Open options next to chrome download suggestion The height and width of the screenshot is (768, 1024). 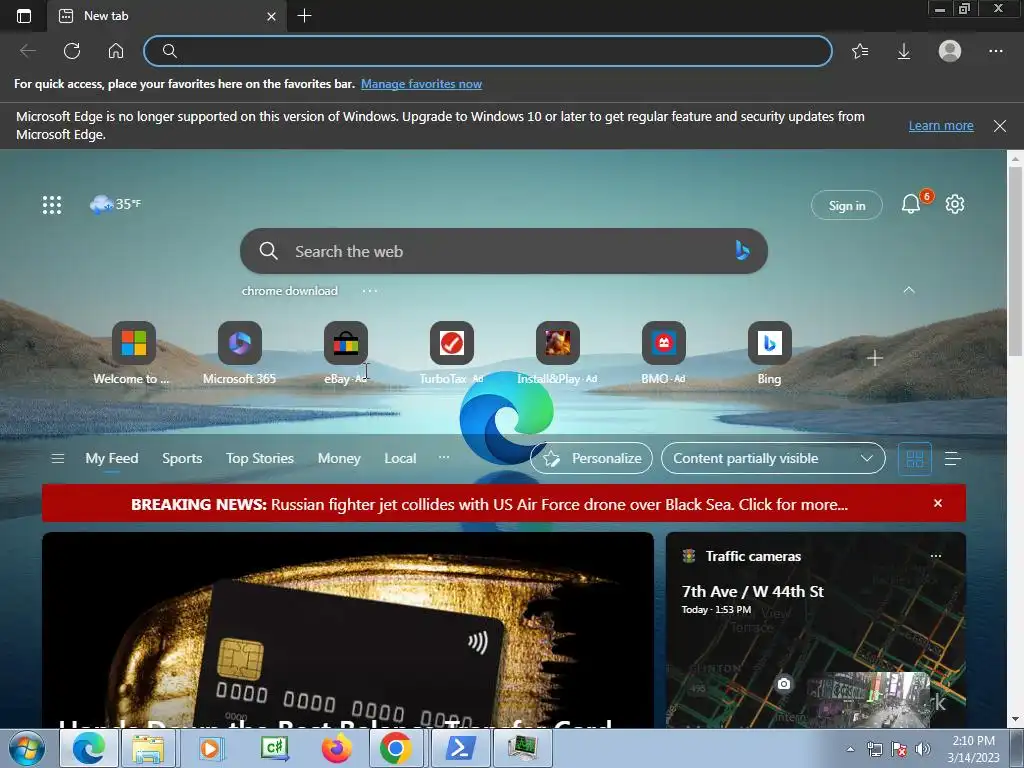click(370, 291)
